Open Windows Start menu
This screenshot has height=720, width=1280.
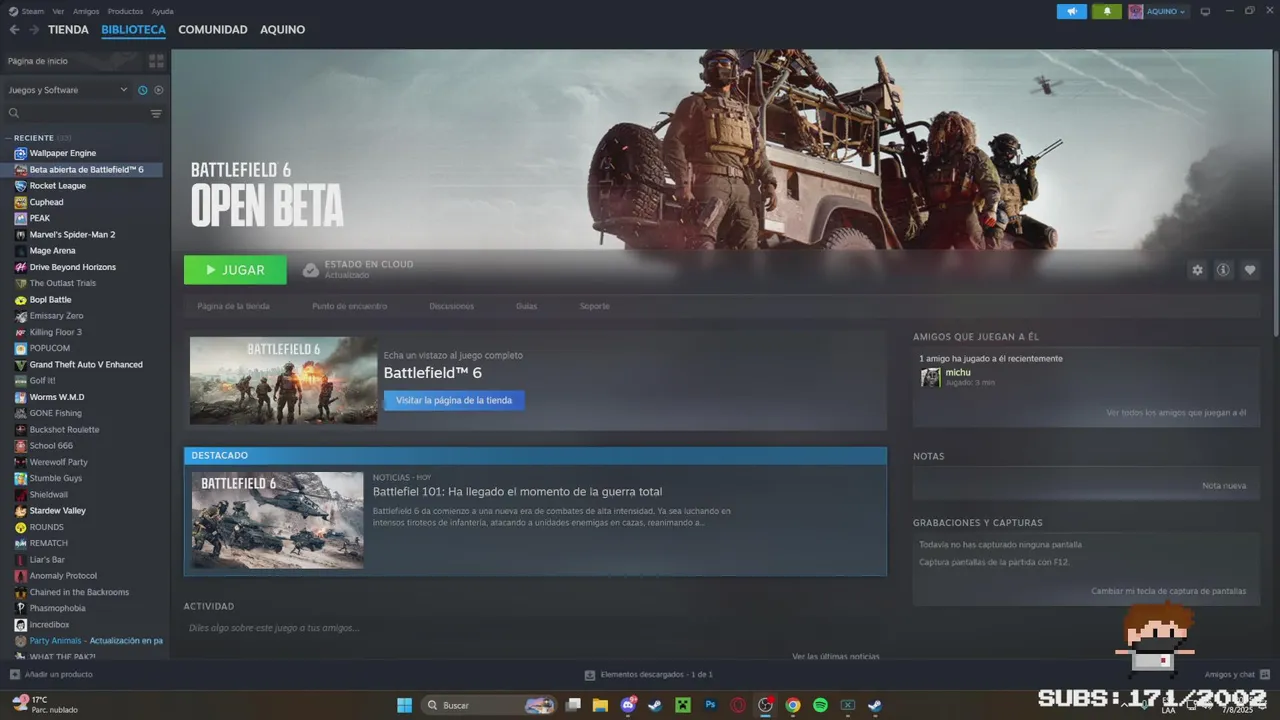[404, 705]
